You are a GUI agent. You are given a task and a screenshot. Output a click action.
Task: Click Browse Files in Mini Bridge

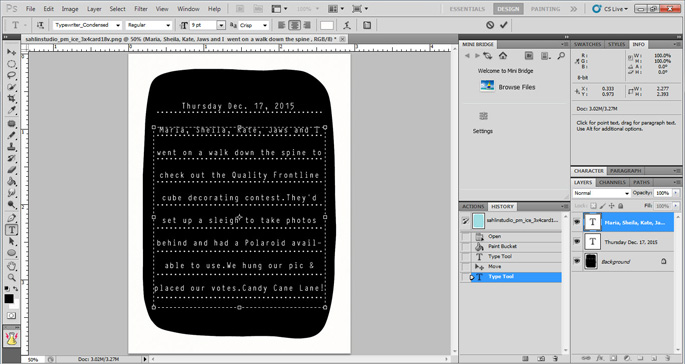[517, 87]
